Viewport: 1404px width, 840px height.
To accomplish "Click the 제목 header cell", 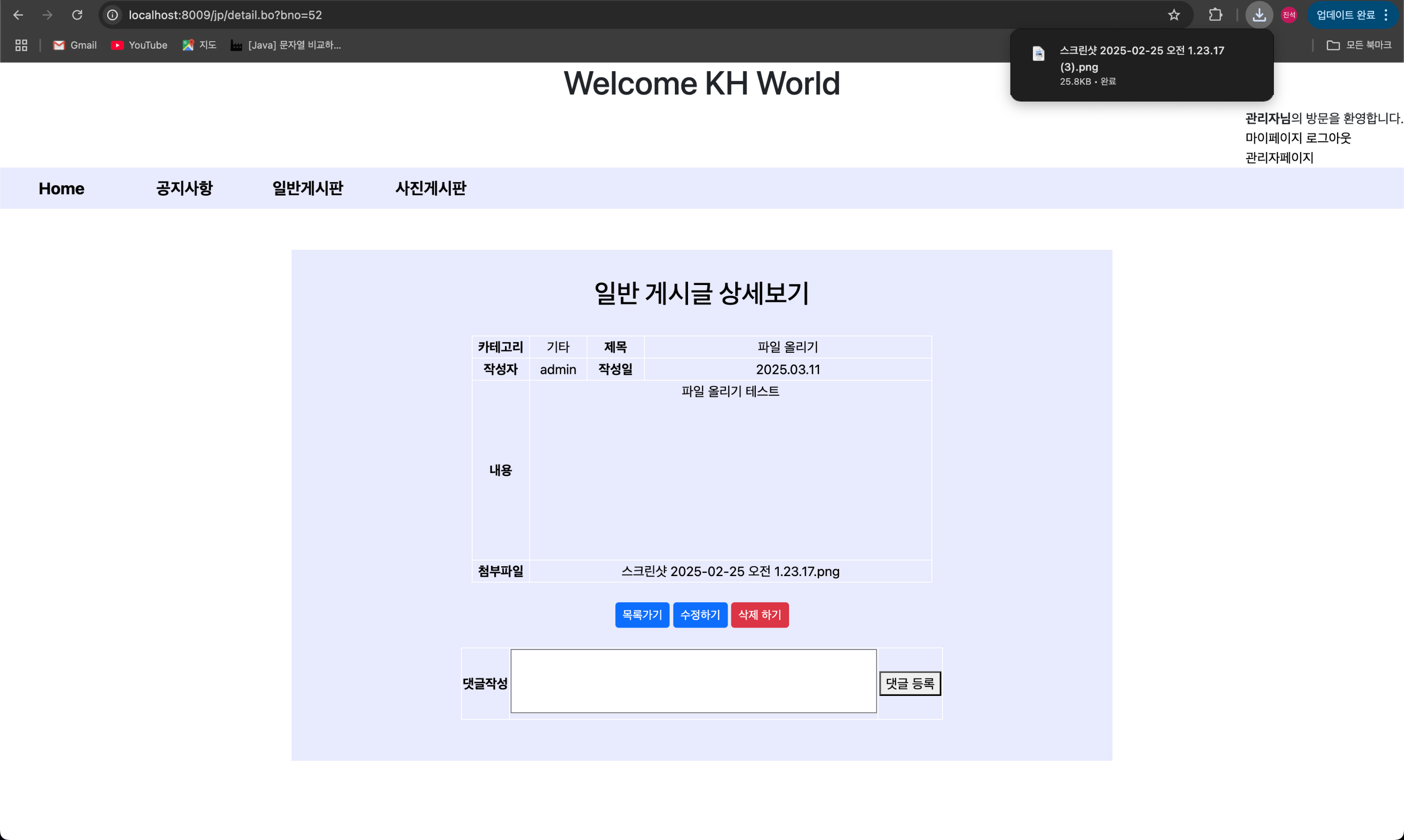I will pyautogui.click(x=616, y=348).
